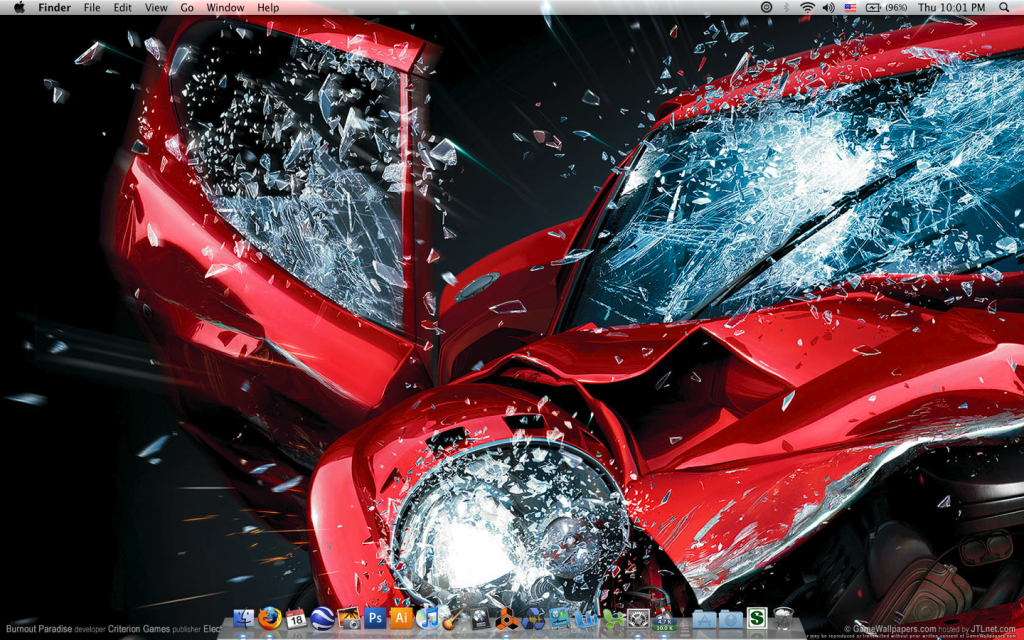
Task: Launch Illustrator via the Ai icon
Action: [x=401, y=618]
